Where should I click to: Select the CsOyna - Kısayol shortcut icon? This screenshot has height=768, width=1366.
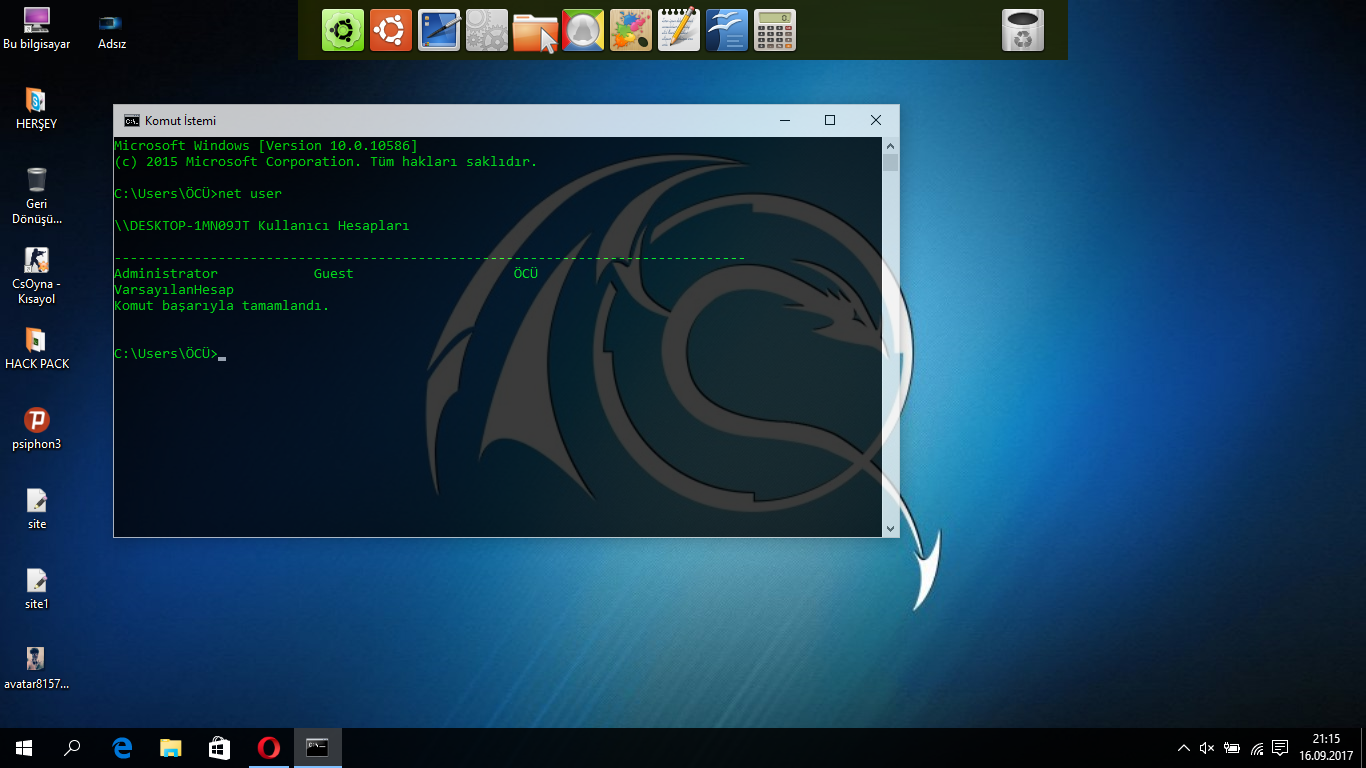[37, 276]
